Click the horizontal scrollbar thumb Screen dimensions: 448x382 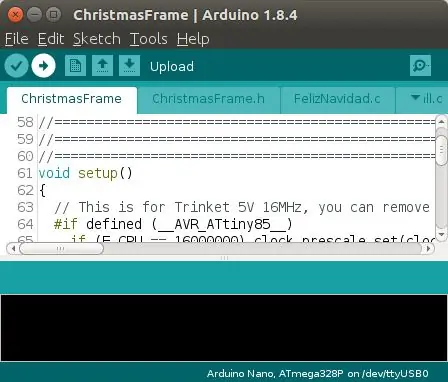pos(61,248)
